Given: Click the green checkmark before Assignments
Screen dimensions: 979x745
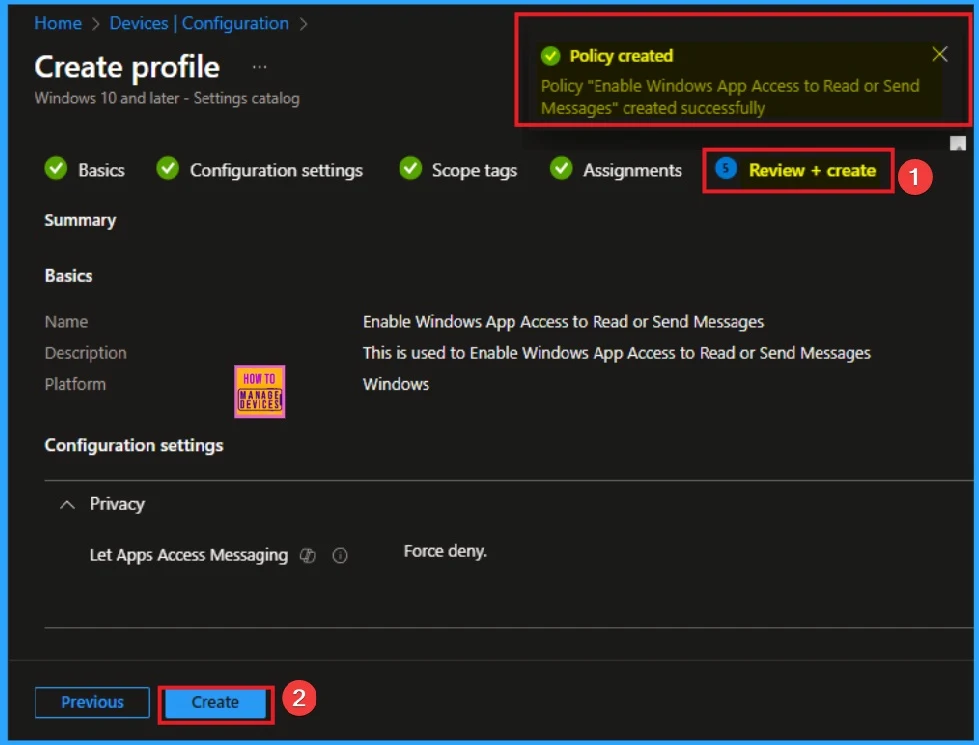Looking at the screenshot, I should [x=561, y=169].
